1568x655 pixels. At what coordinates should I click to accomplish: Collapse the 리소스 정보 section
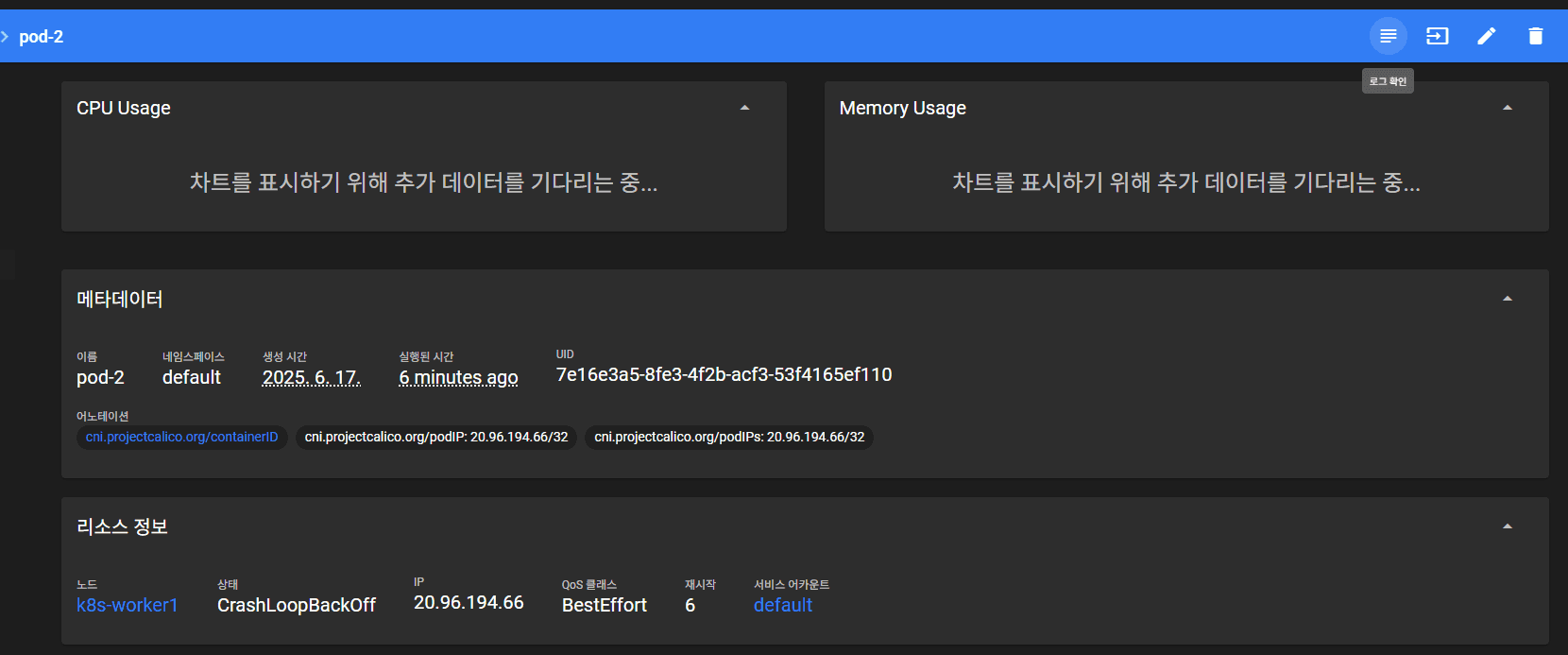tap(1507, 526)
